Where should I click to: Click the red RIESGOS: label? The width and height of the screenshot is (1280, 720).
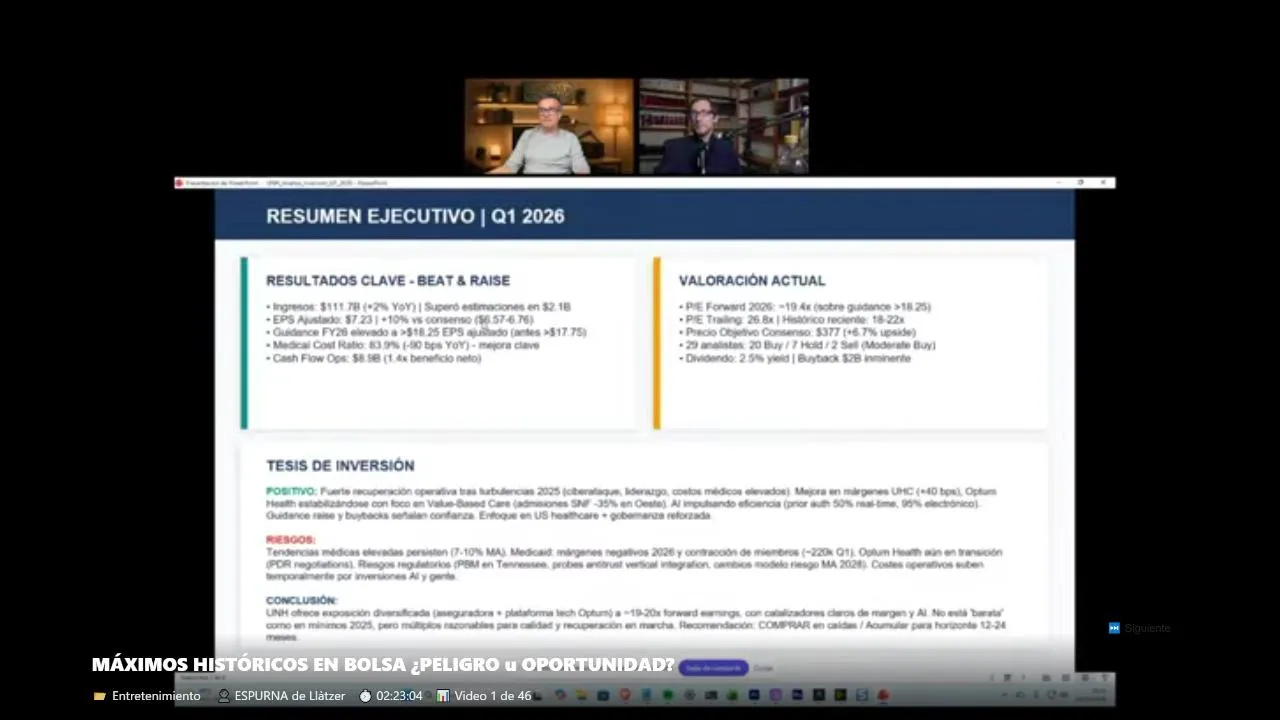290,540
